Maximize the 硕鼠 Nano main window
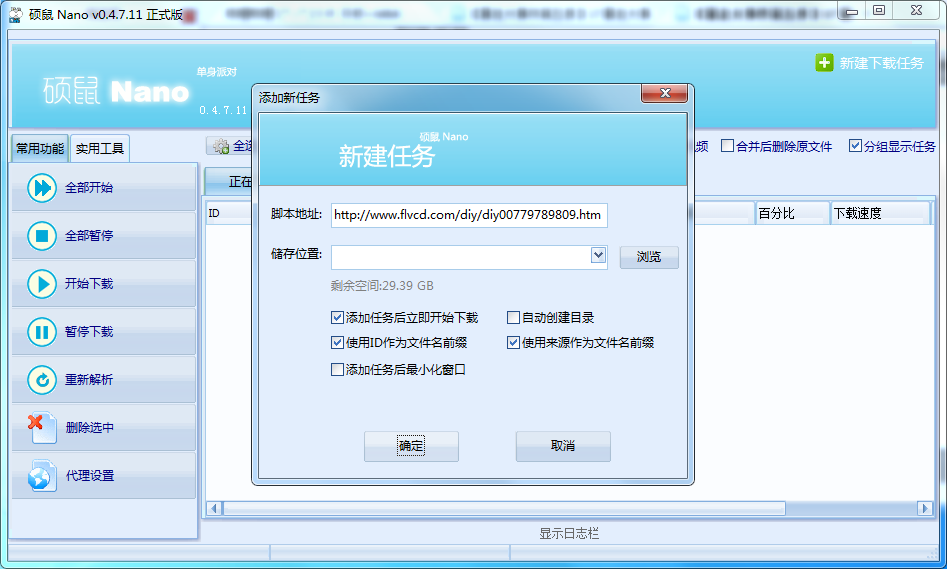This screenshot has width=947, height=569. point(879,10)
